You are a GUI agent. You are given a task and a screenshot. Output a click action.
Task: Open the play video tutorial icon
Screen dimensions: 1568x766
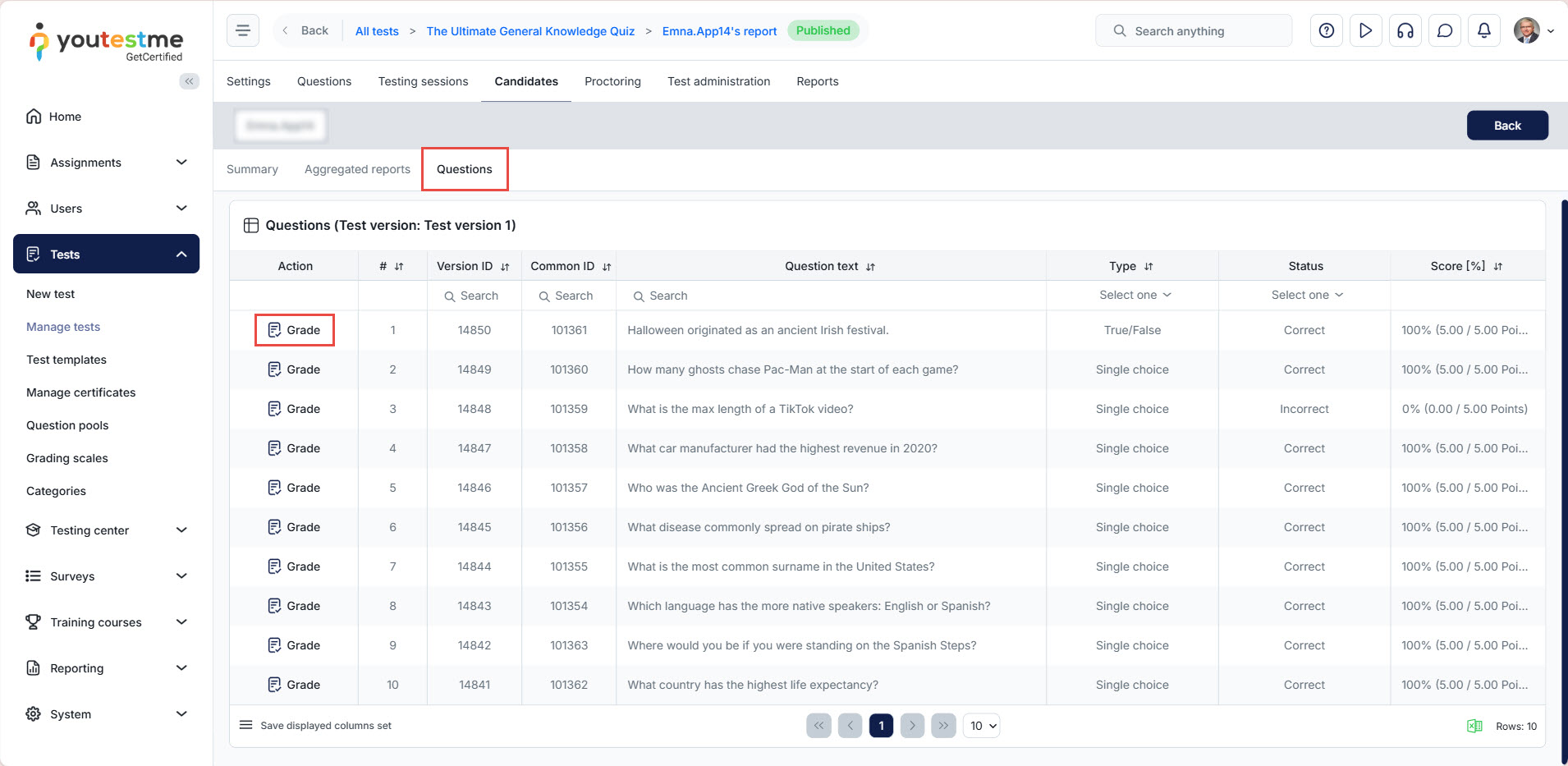click(x=1365, y=31)
